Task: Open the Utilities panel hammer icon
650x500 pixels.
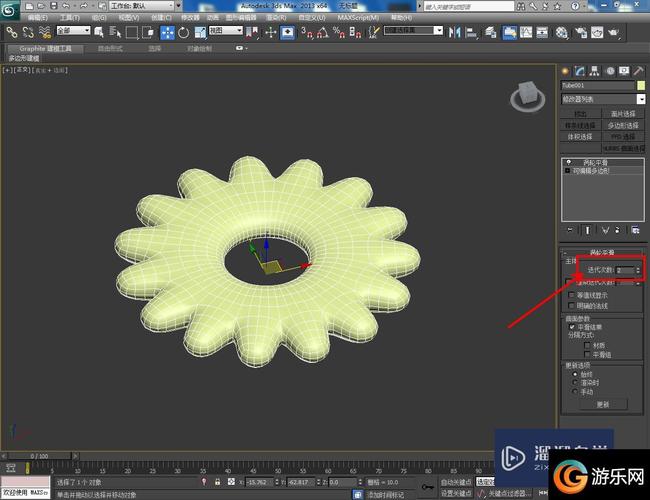Action: 639,71
